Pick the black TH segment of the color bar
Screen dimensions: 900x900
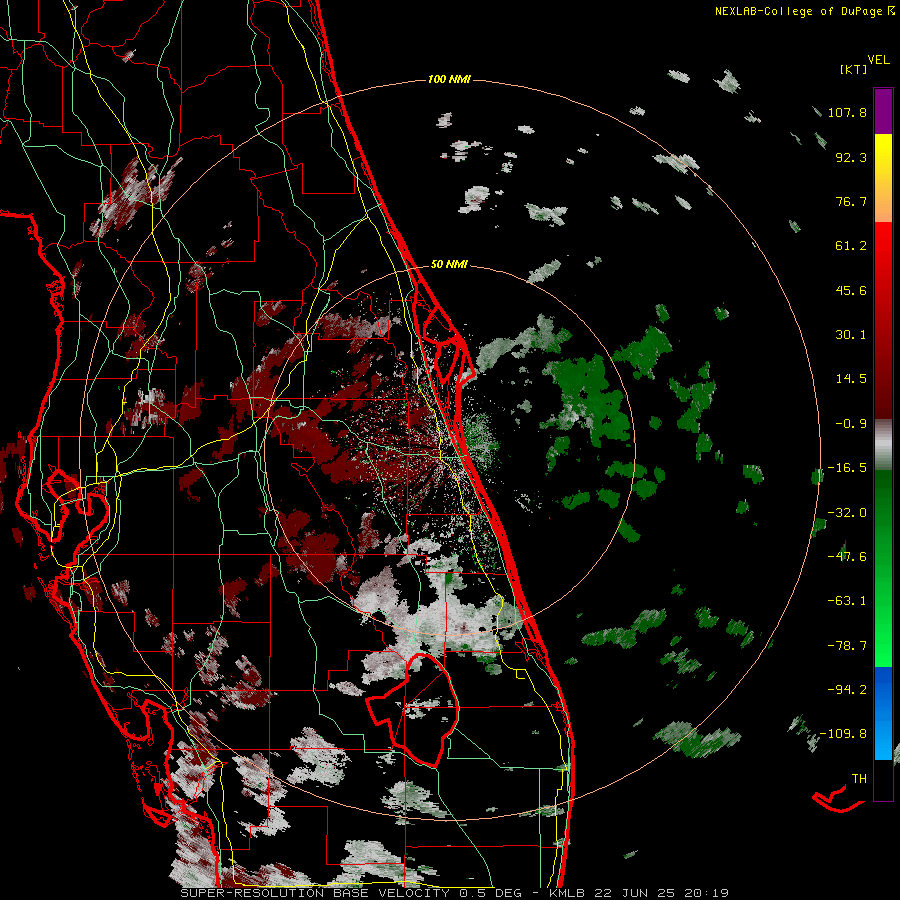[883, 779]
